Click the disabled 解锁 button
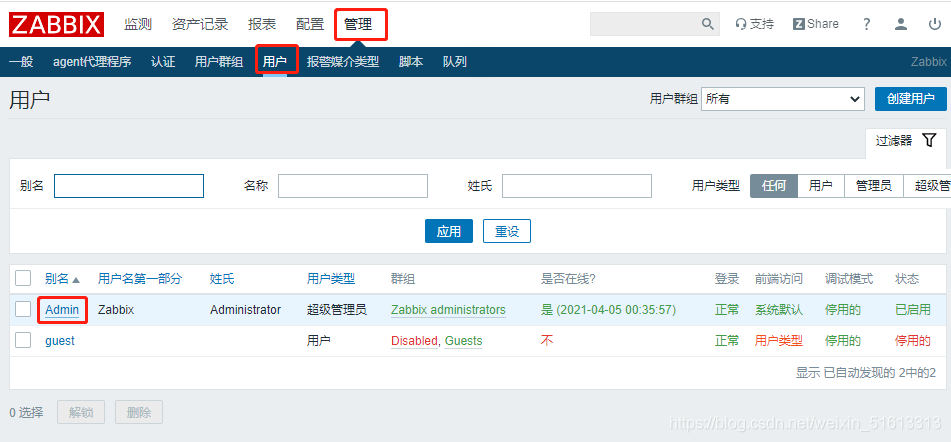The width and height of the screenshot is (951, 442). (81, 412)
